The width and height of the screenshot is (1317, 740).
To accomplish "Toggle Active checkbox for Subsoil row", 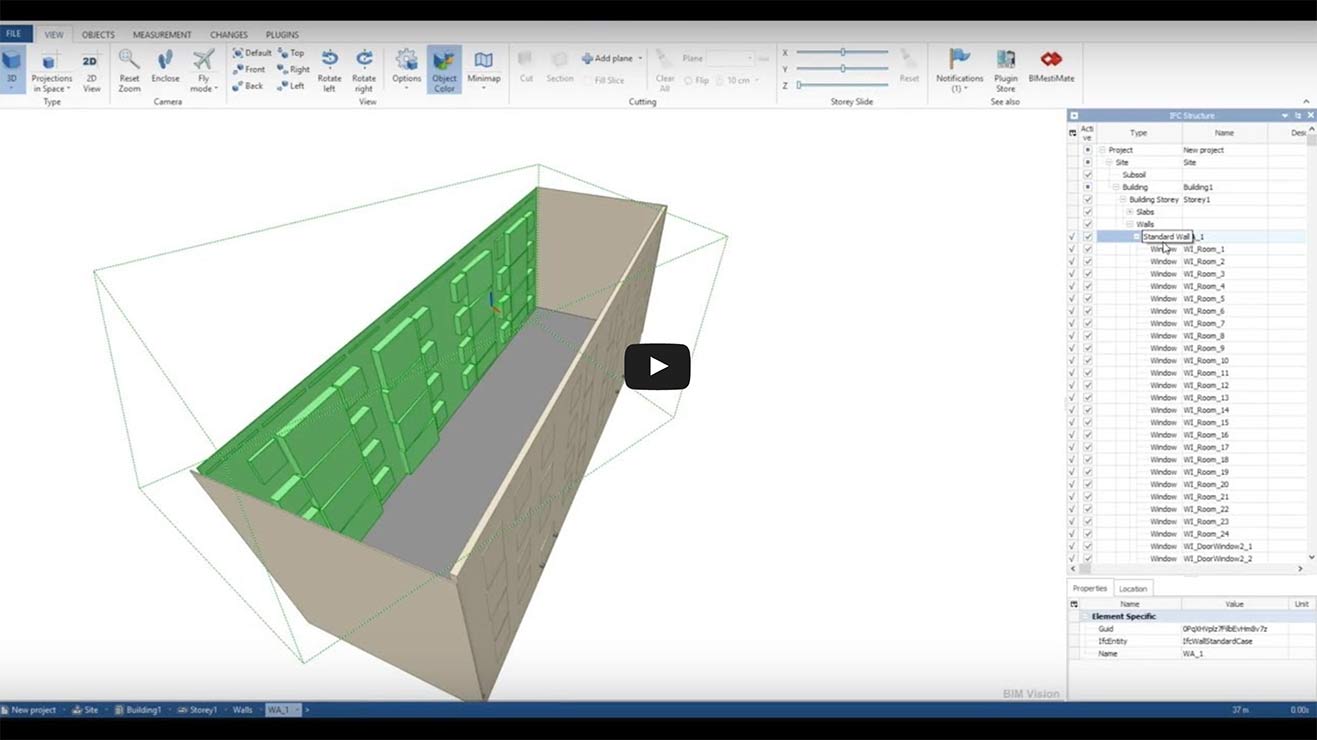I will click(x=1088, y=175).
